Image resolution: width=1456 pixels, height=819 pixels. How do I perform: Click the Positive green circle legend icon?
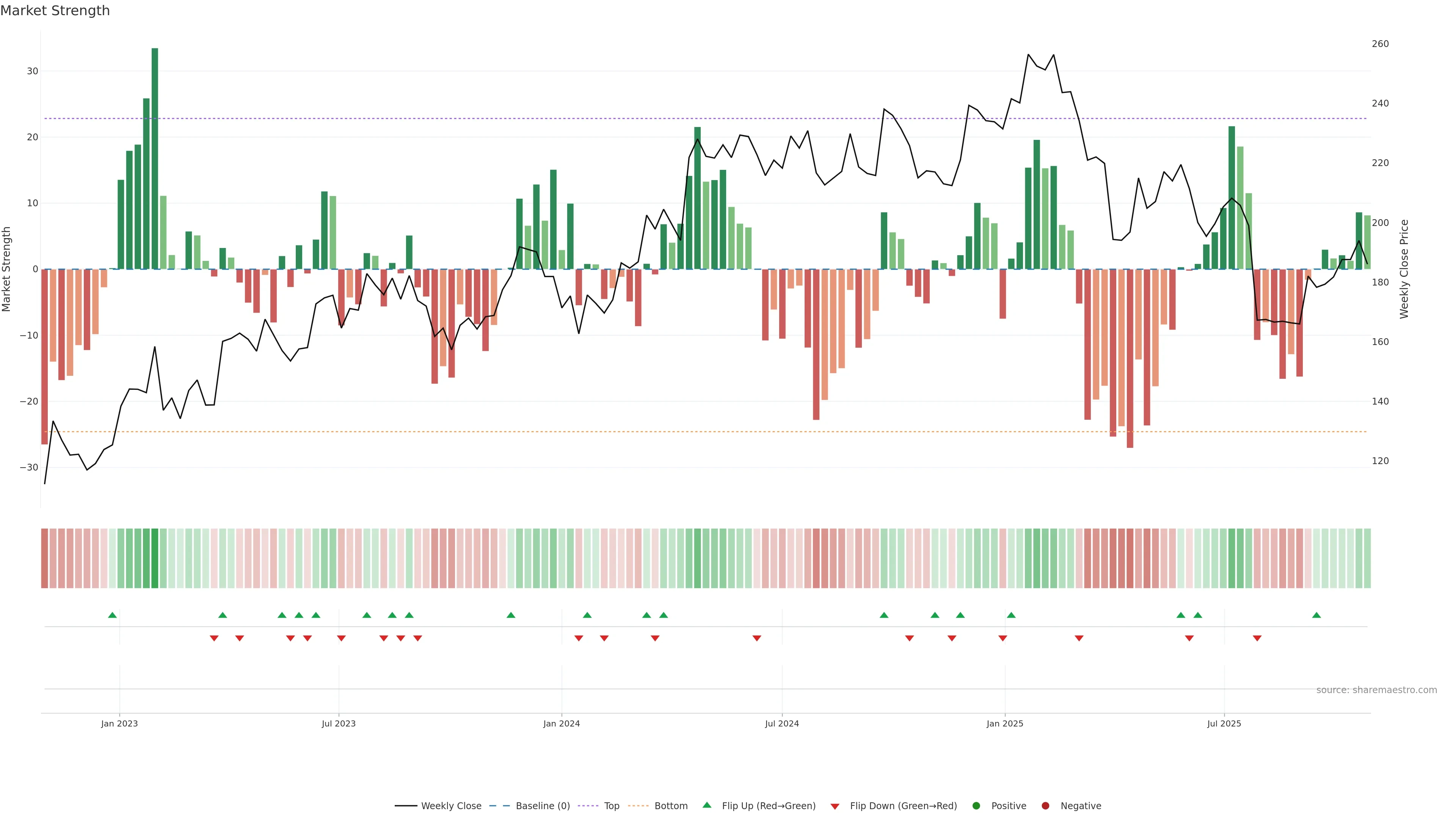(x=976, y=806)
